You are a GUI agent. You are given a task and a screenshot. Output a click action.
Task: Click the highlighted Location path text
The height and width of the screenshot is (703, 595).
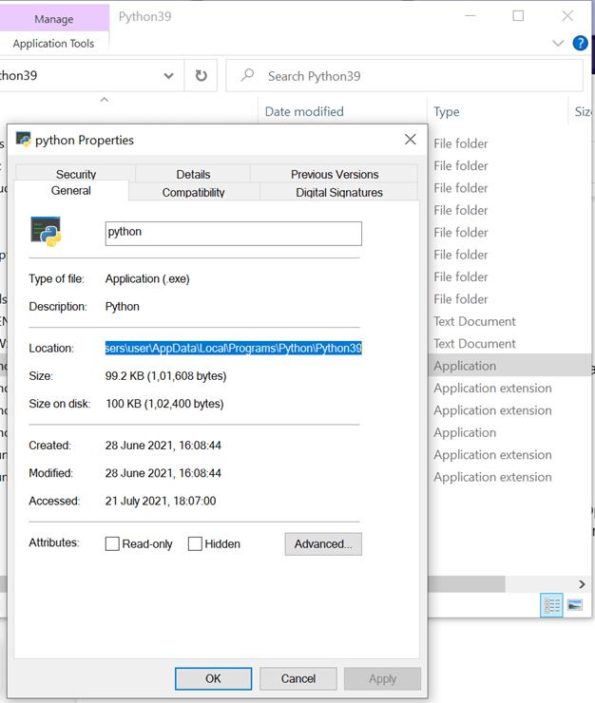tap(233, 348)
